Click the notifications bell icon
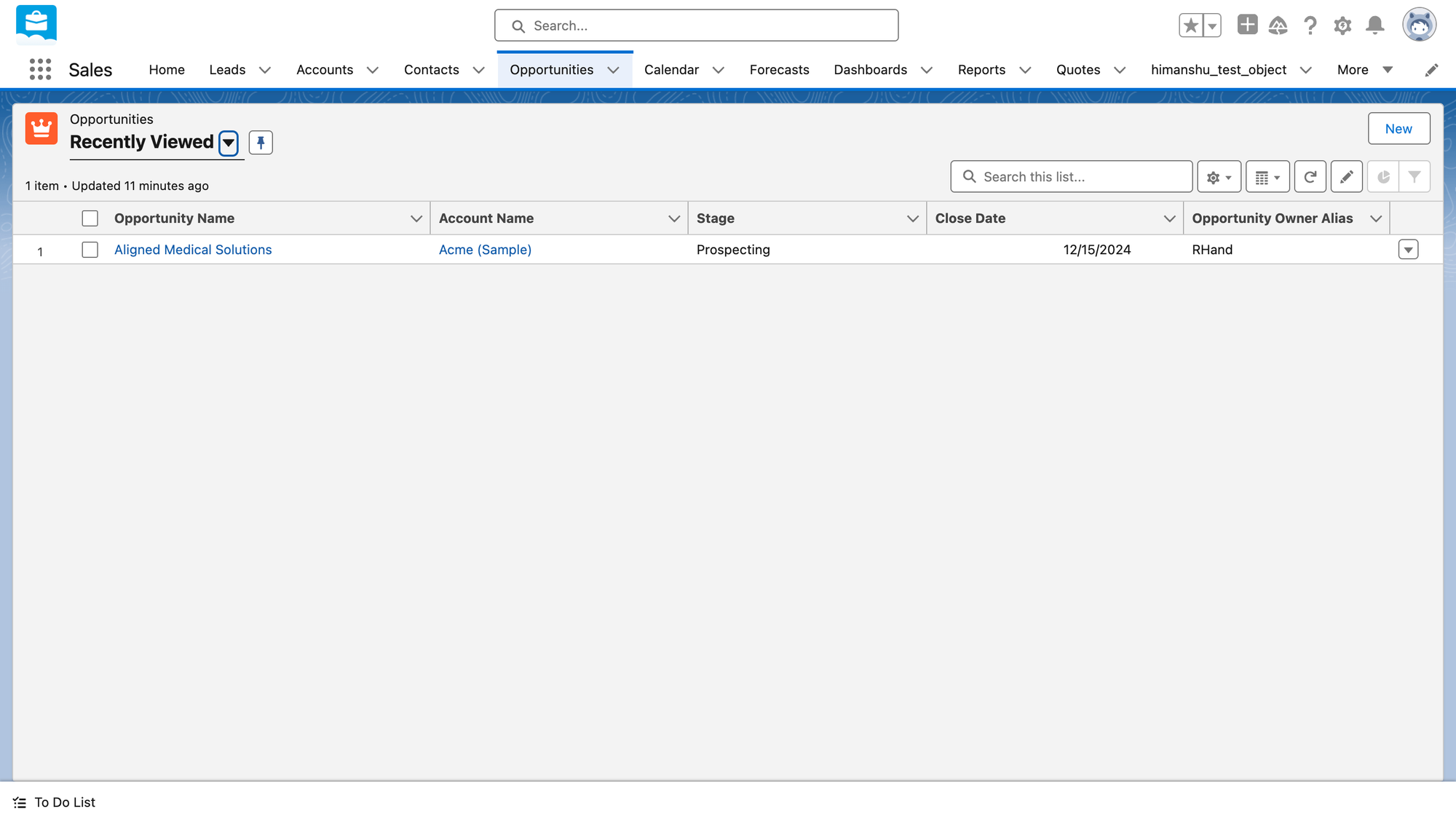The image size is (1456, 822). [1374, 25]
